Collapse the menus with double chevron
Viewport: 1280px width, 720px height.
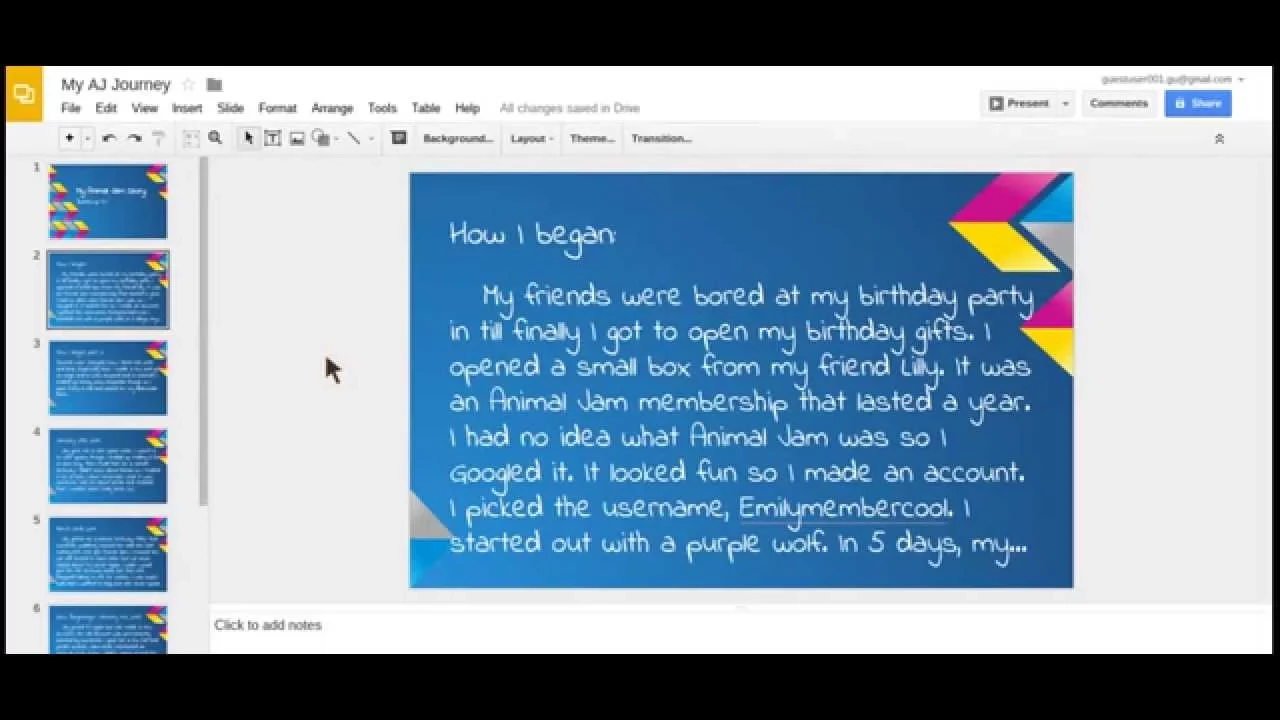(x=1219, y=139)
